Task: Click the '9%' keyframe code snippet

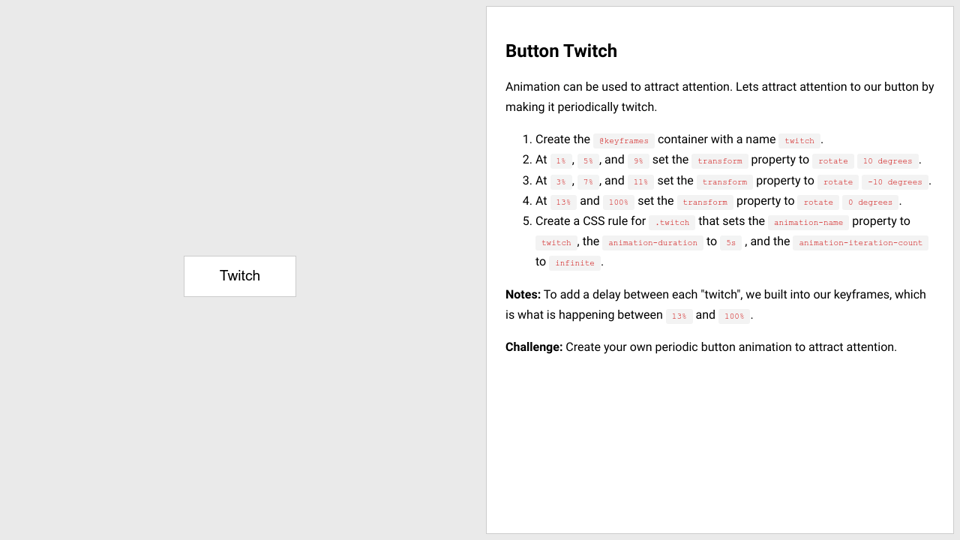Action: [x=638, y=161]
